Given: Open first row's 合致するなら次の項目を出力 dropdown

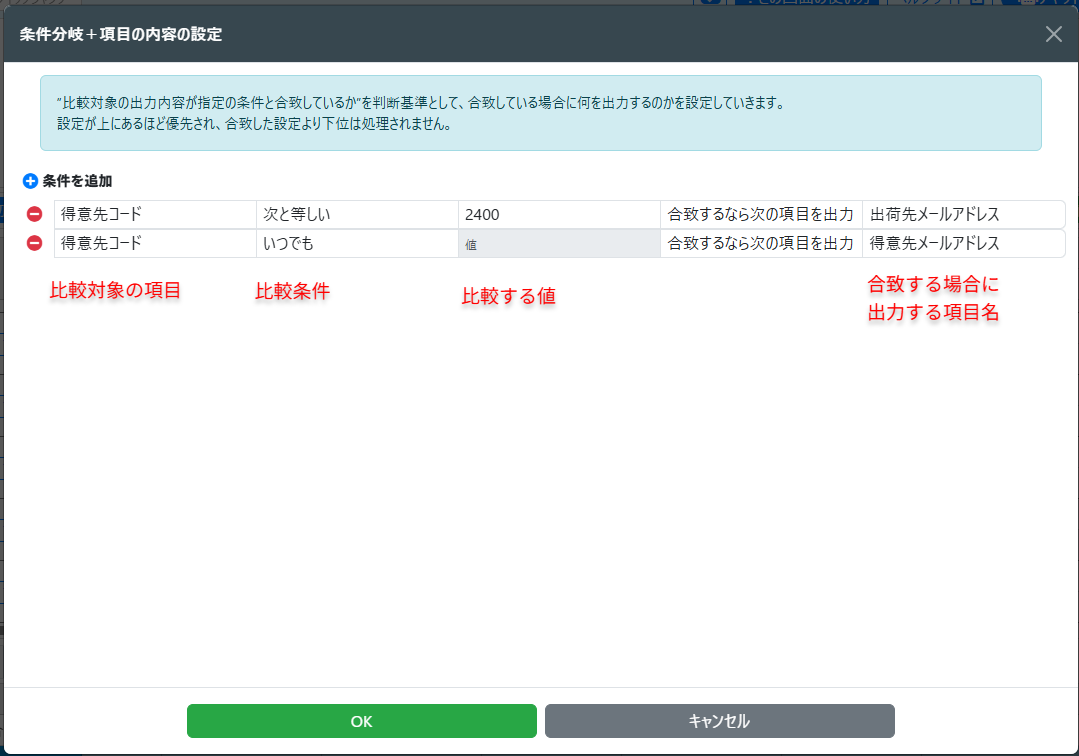Looking at the screenshot, I should pos(760,214).
